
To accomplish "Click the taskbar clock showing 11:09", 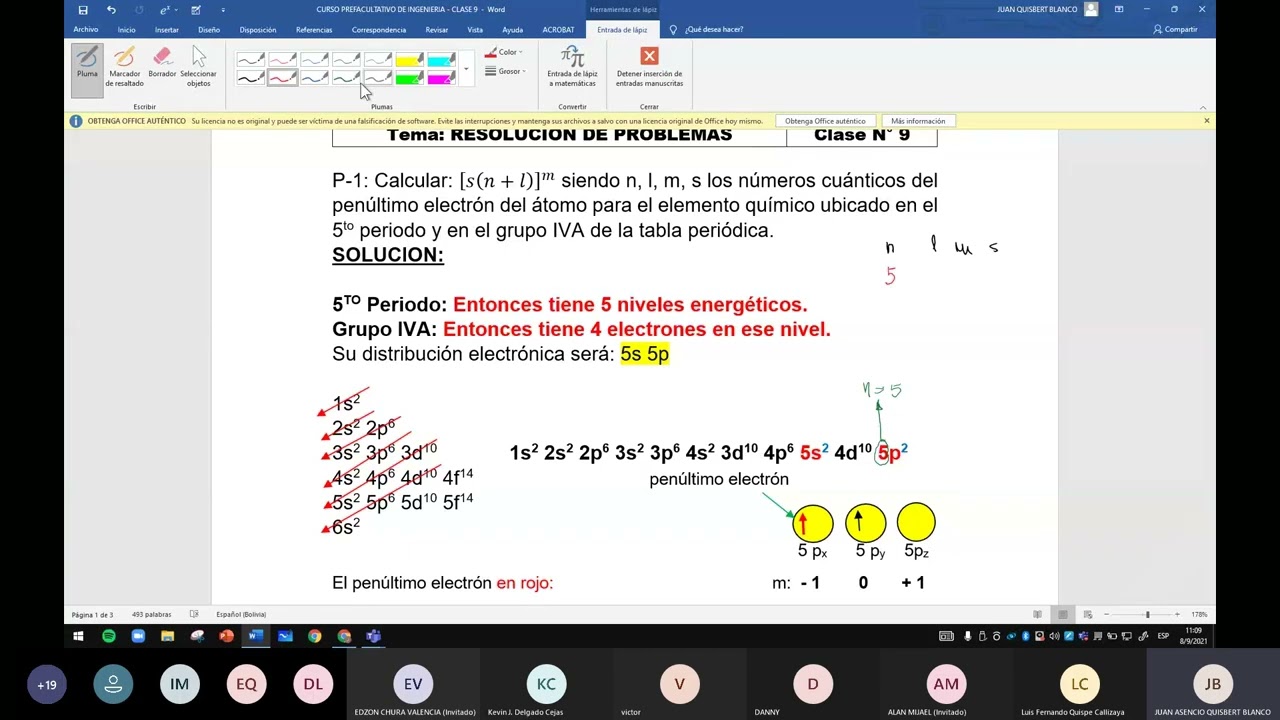I will click(1193, 636).
